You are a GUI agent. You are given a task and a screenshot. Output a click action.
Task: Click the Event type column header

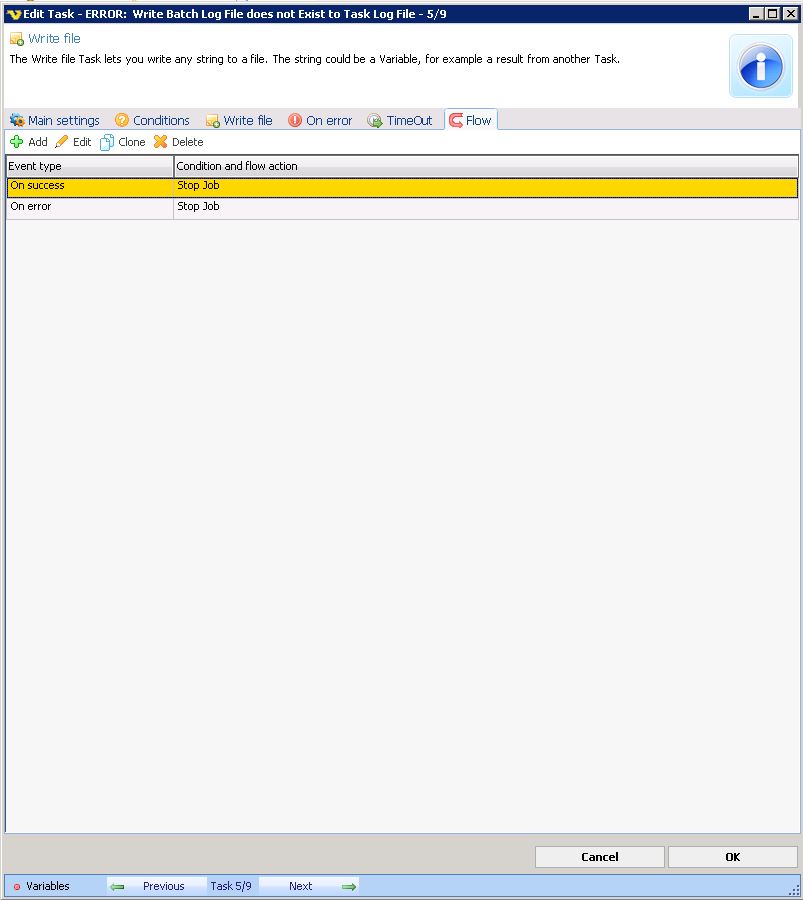point(89,166)
